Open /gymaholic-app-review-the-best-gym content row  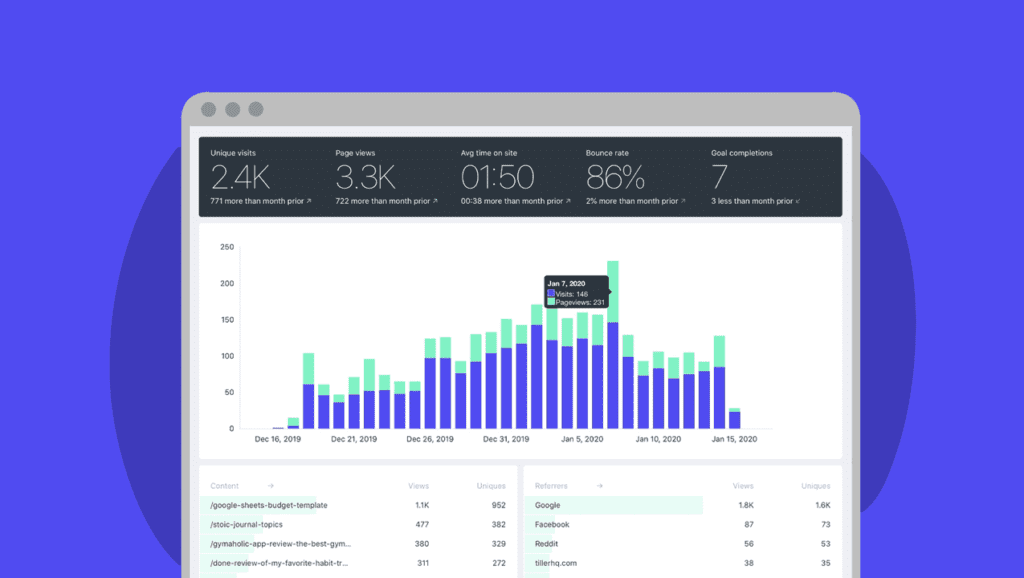pyautogui.click(x=358, y=543)
